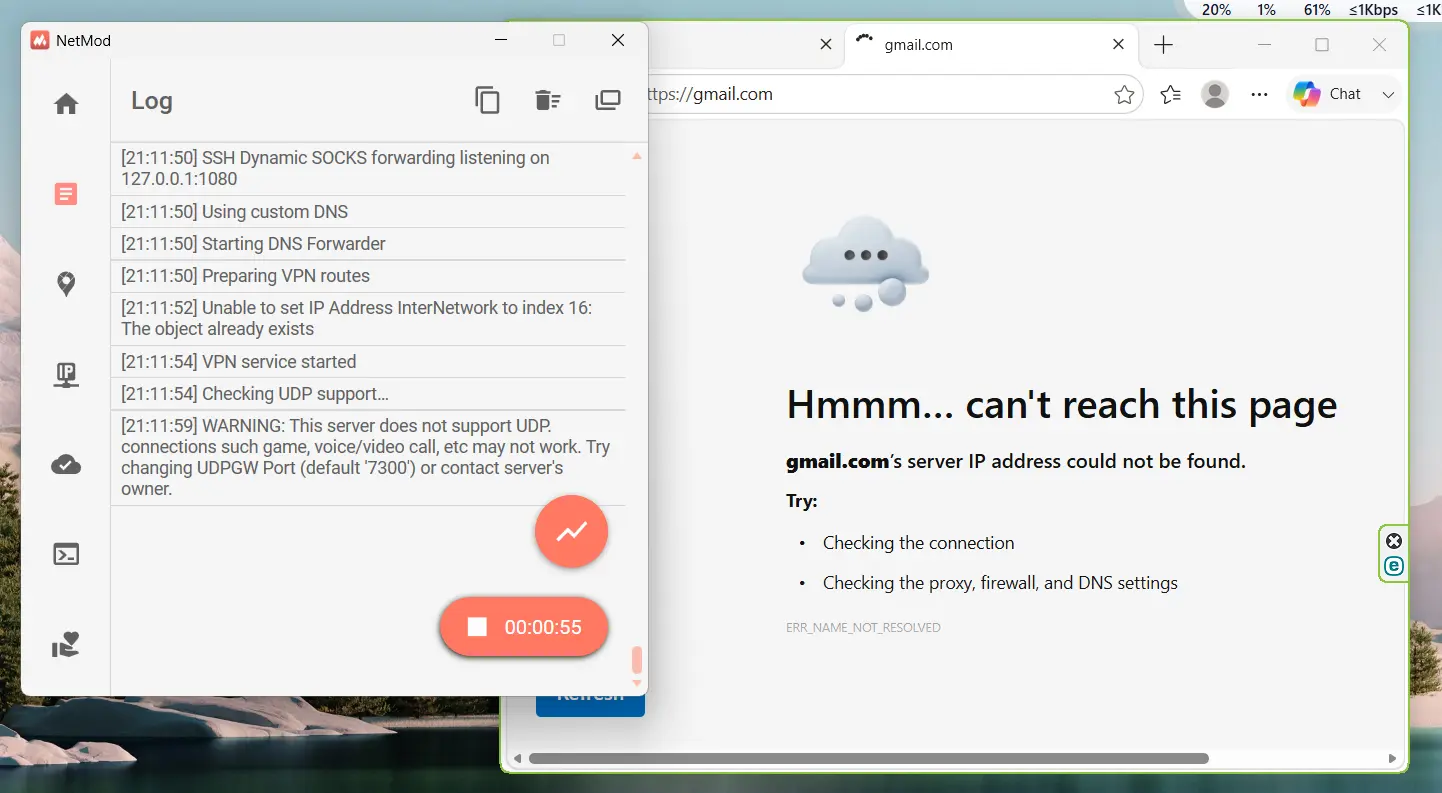Open the IP network tools icon in NetMod
The width and height of the screenshot is (1442, 793).
[x=66, y=375]
